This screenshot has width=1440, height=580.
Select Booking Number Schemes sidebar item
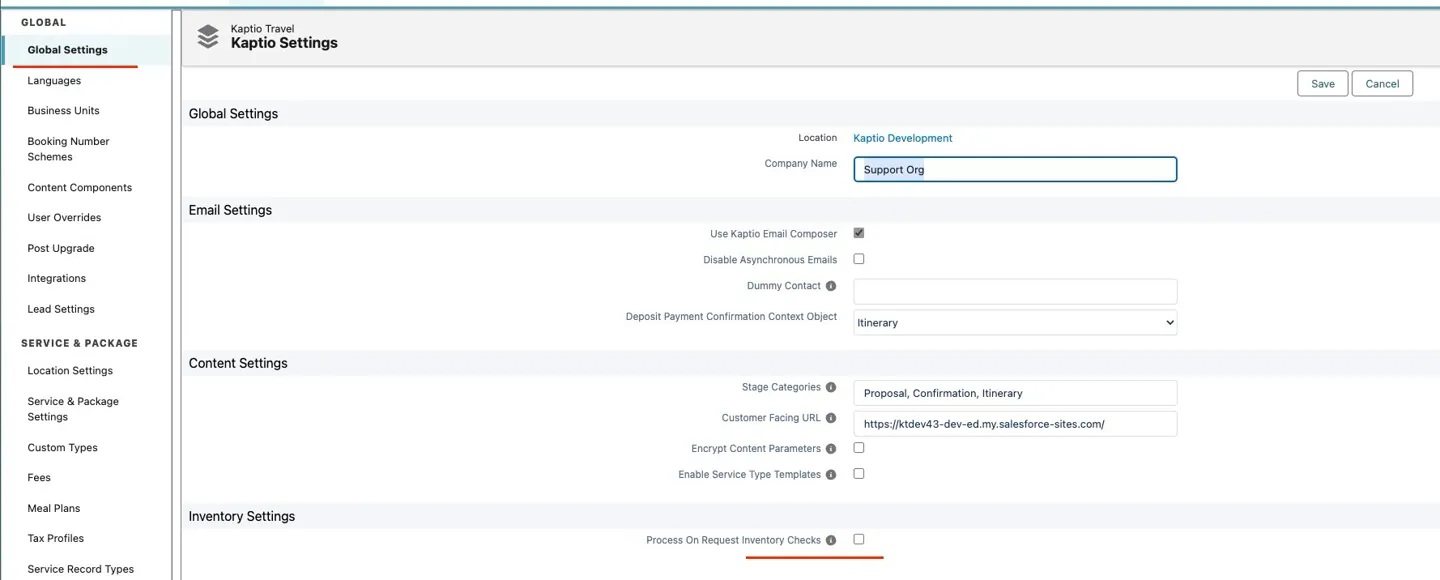click(68, 149)
